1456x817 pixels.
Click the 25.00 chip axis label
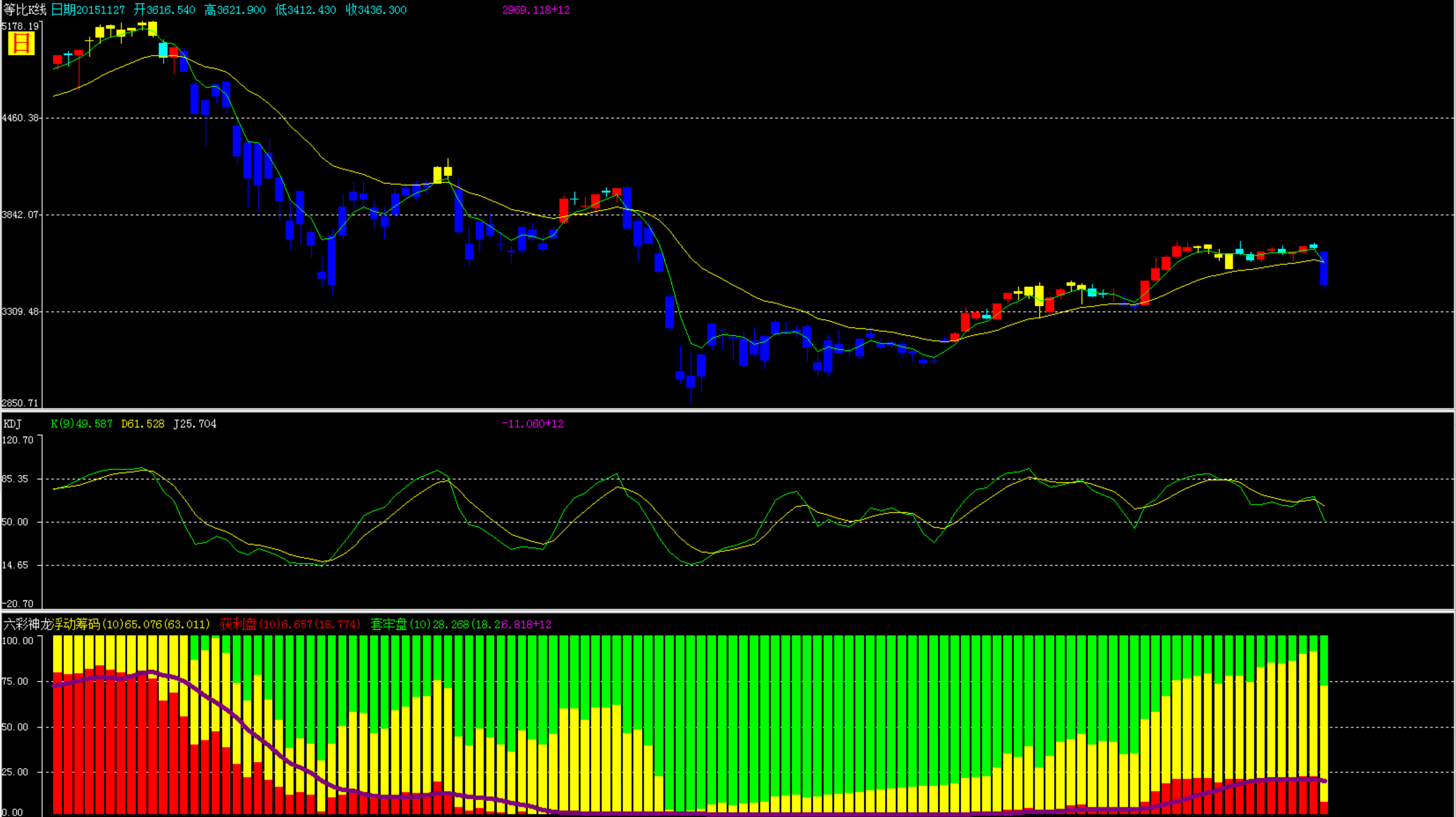pos(15,772)
